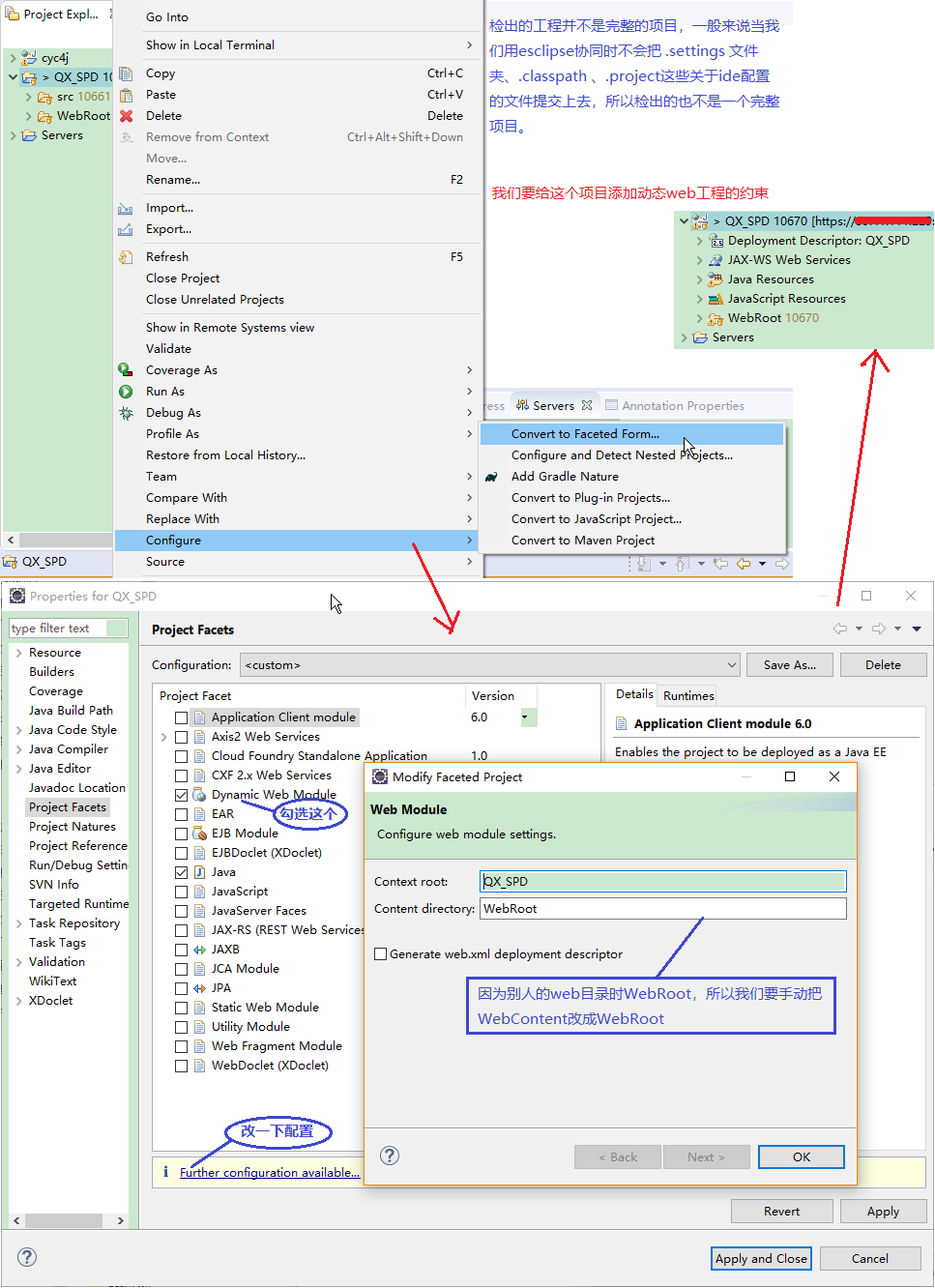Click the Paste clipboard icon in the context menu
The image size is (935, 1288).
point(126,95)
